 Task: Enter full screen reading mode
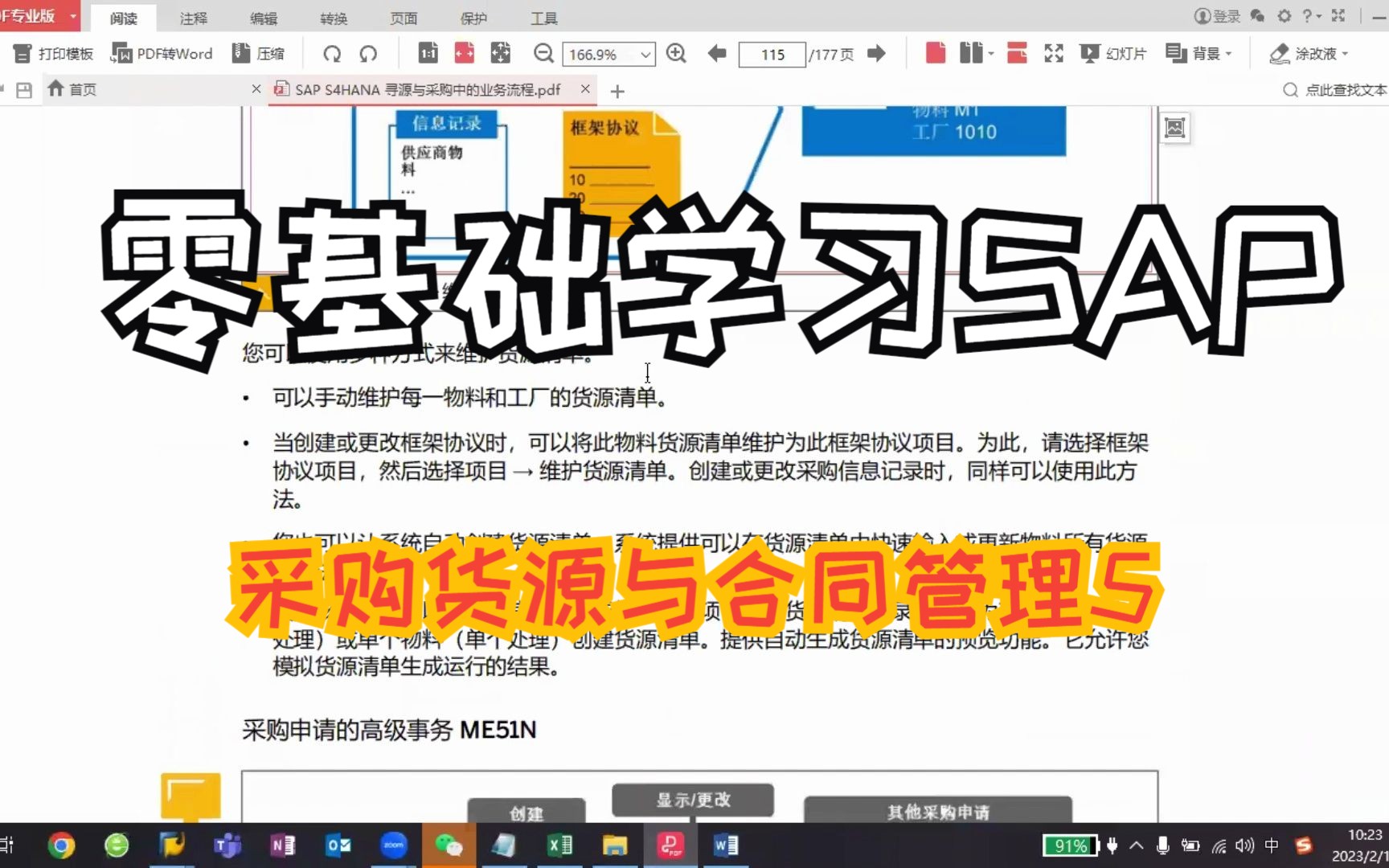click(1053, 53)
